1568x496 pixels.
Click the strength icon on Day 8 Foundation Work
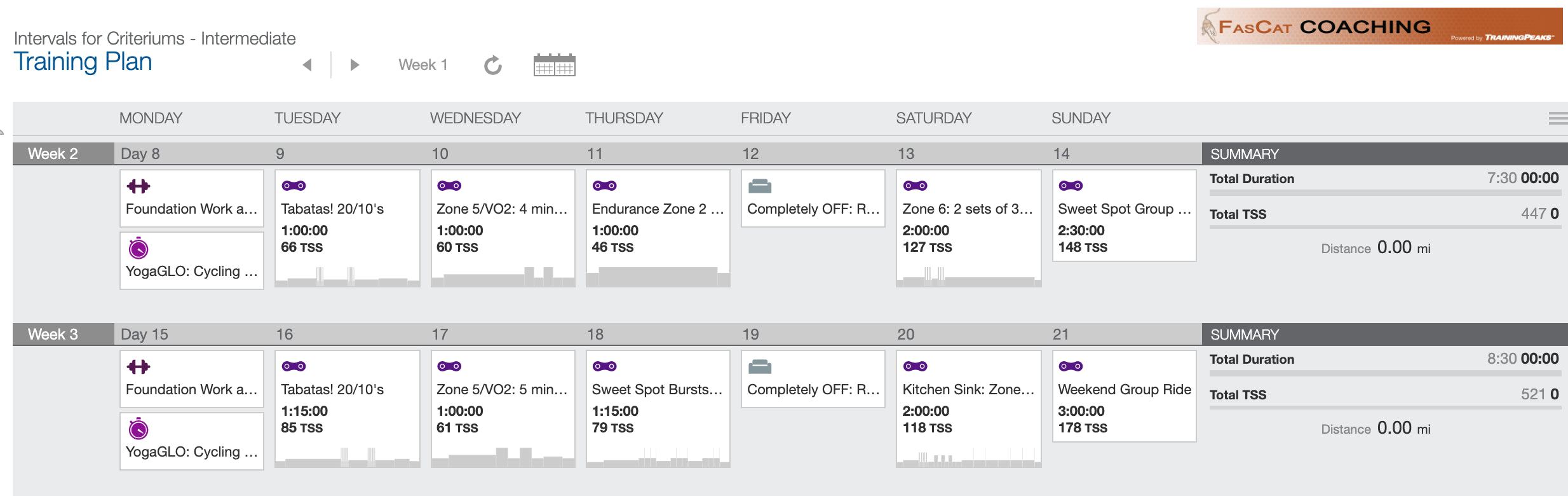(x=139, y=186)
